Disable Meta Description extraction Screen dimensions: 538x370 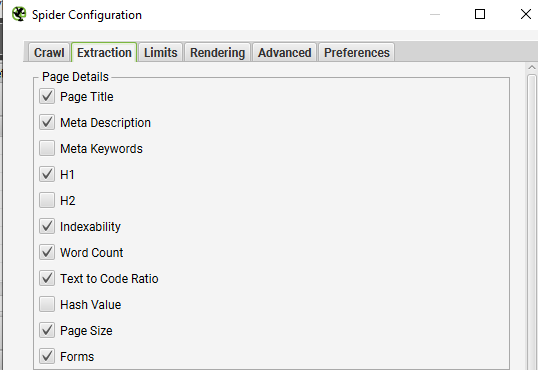click(47, 123)
